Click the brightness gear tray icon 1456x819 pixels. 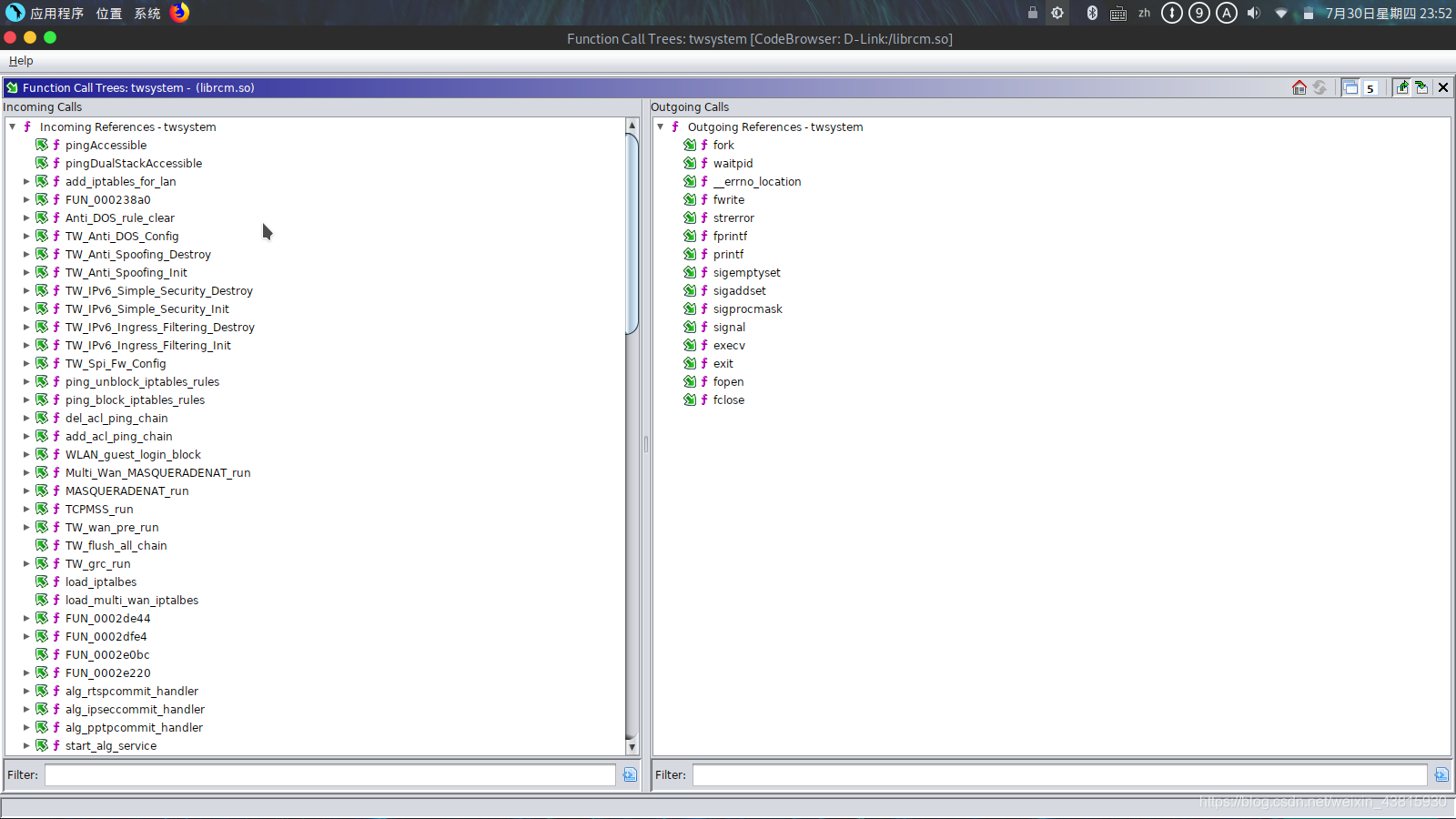[x=1057, y=13]
